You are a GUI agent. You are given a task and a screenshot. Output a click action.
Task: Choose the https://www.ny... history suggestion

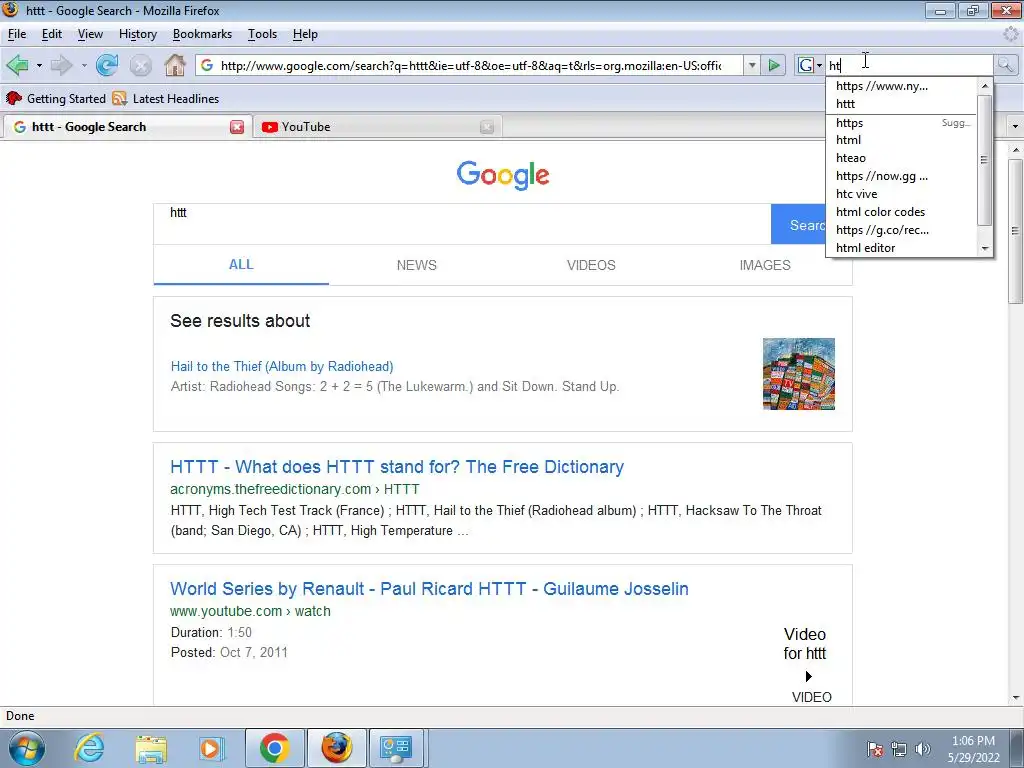tap(901, 86)
